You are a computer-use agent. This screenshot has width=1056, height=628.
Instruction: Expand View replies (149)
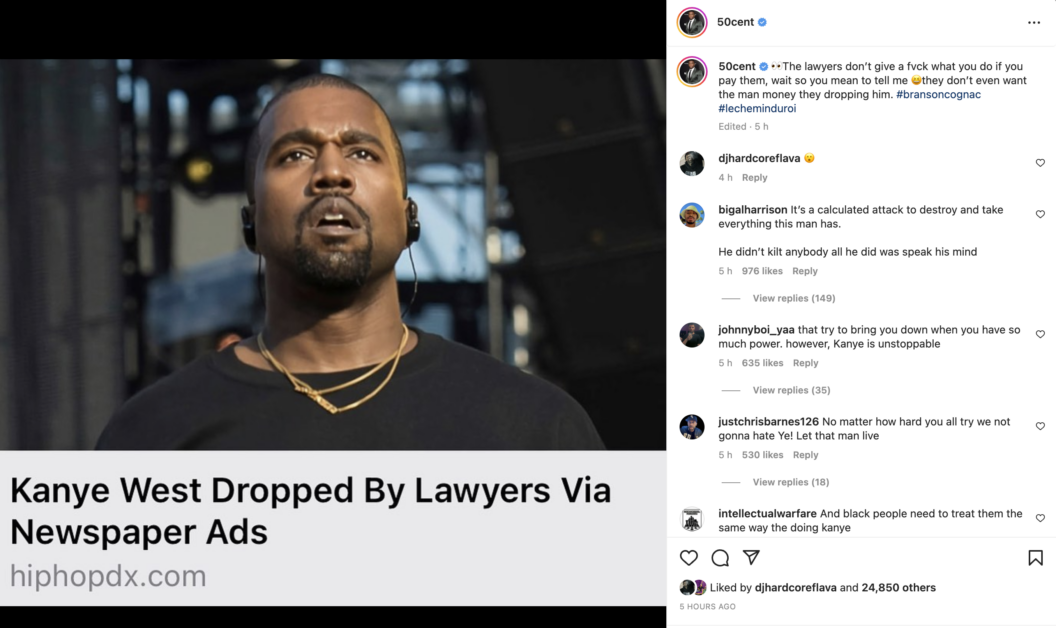[793, 298]
